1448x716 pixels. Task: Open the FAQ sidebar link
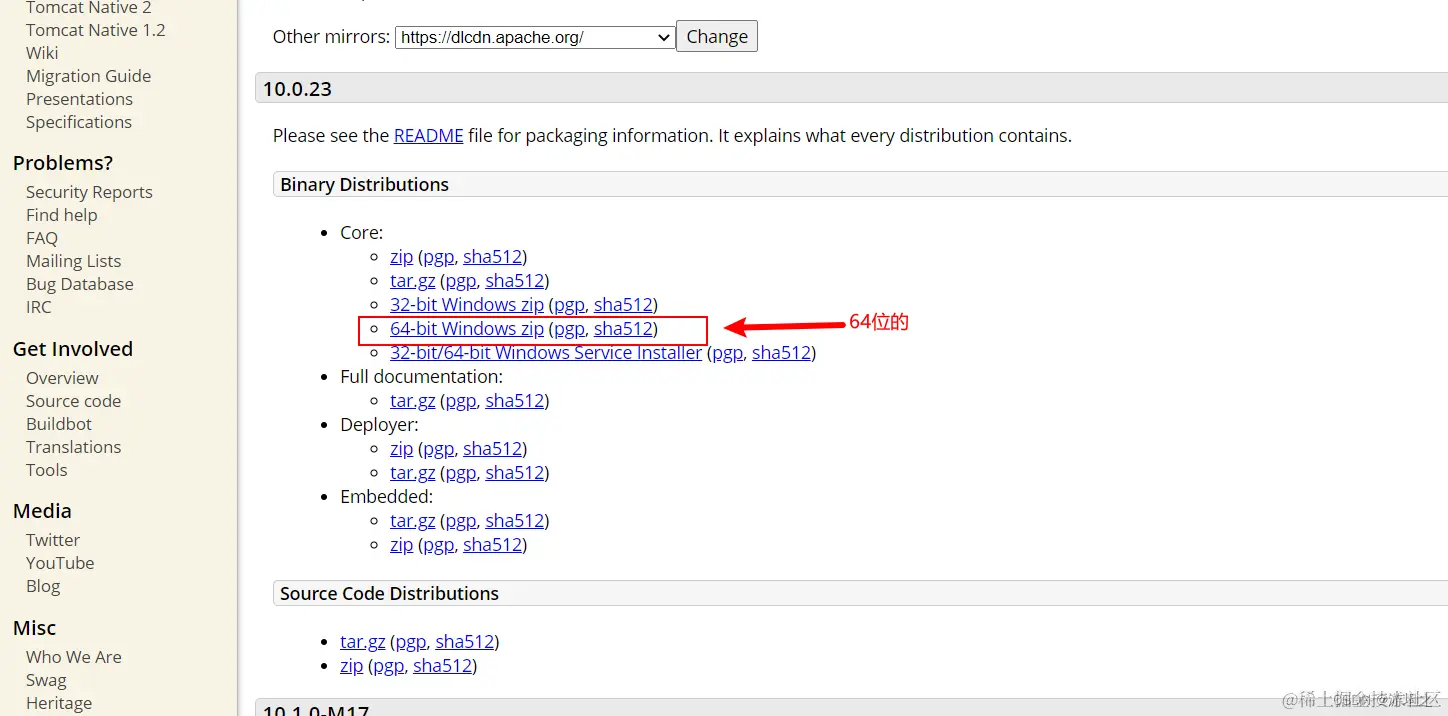click(42, 238)
